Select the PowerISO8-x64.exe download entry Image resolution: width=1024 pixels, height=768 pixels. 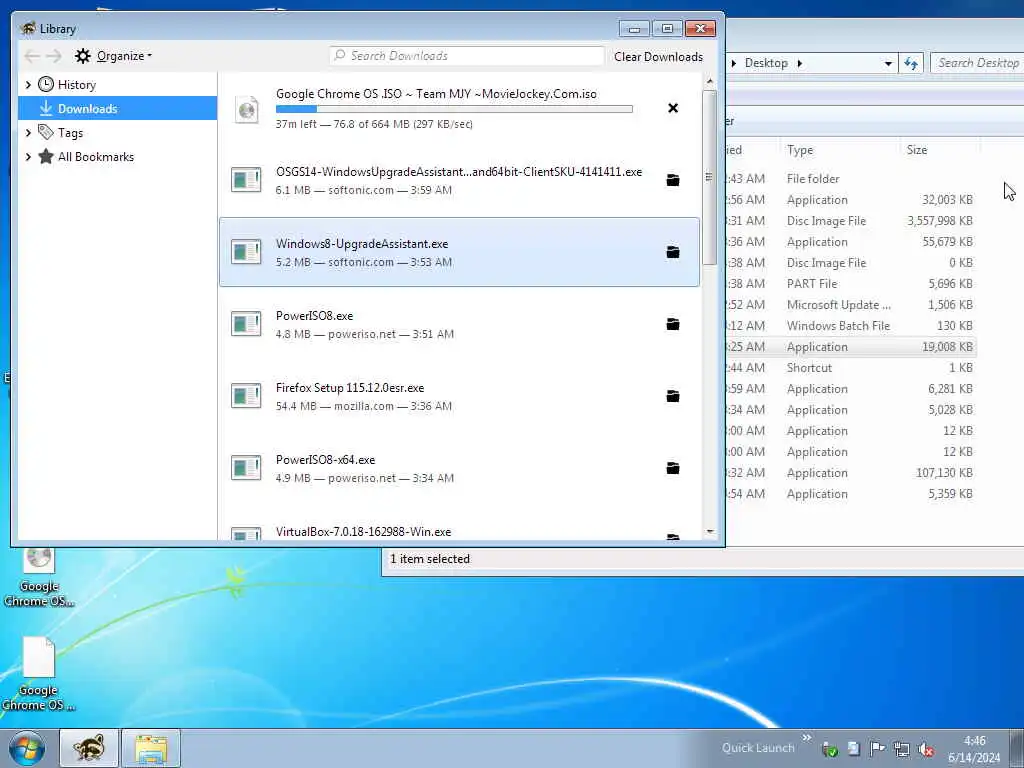pos(459,468)
